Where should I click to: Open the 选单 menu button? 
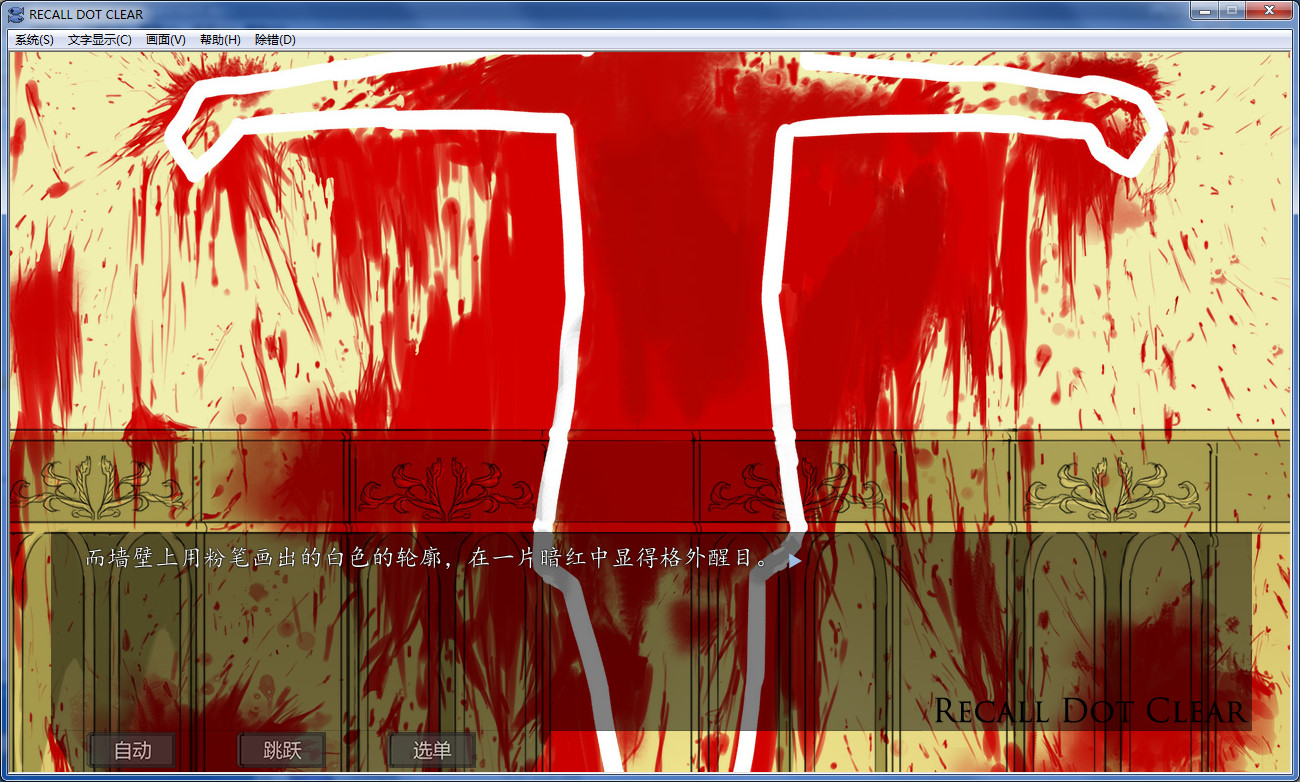(432, 750)
